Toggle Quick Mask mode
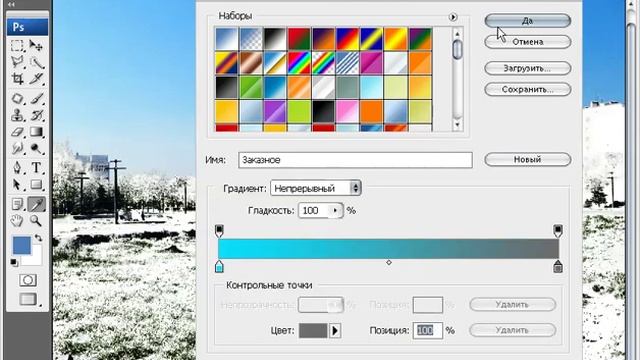640x360 pixels. pos(27,280)
